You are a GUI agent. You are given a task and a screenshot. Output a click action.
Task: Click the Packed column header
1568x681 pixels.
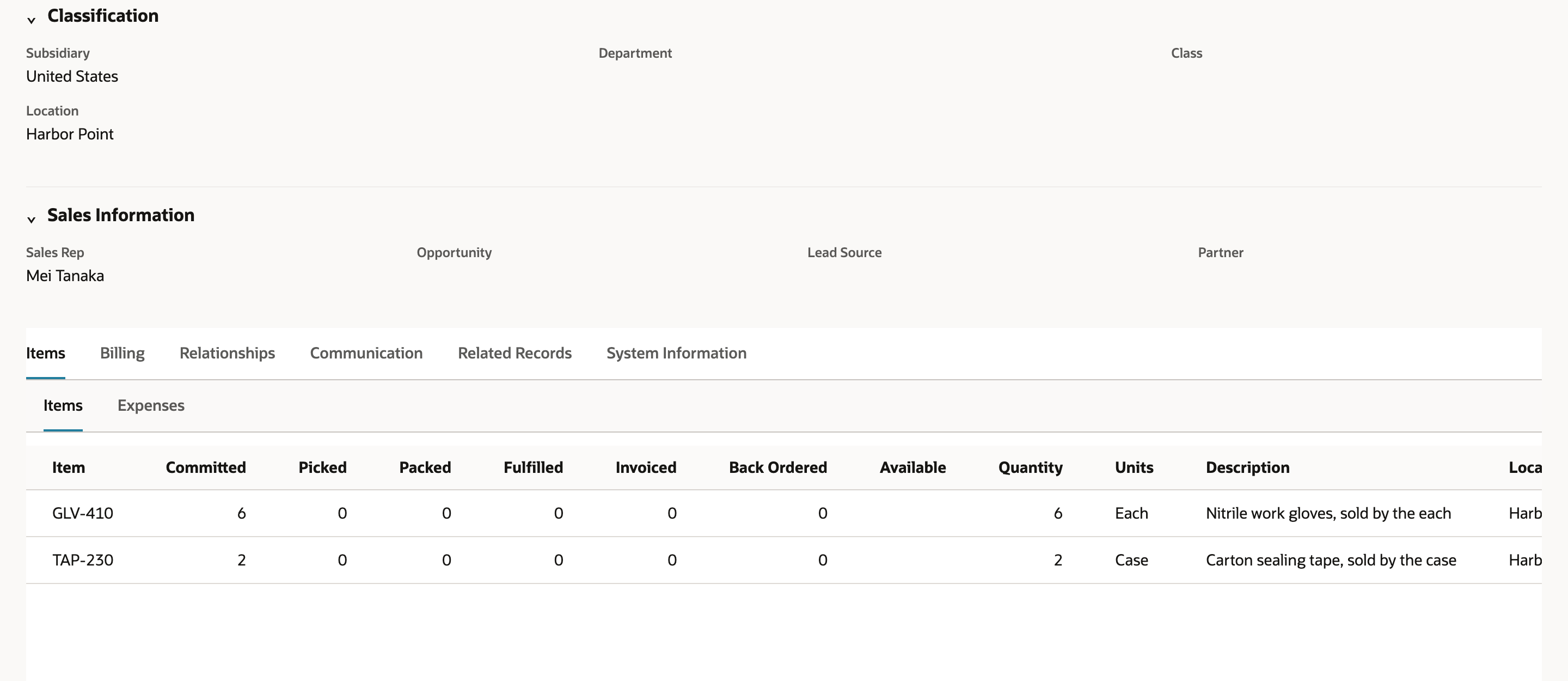pyautogui.click(x=425, y=467)
